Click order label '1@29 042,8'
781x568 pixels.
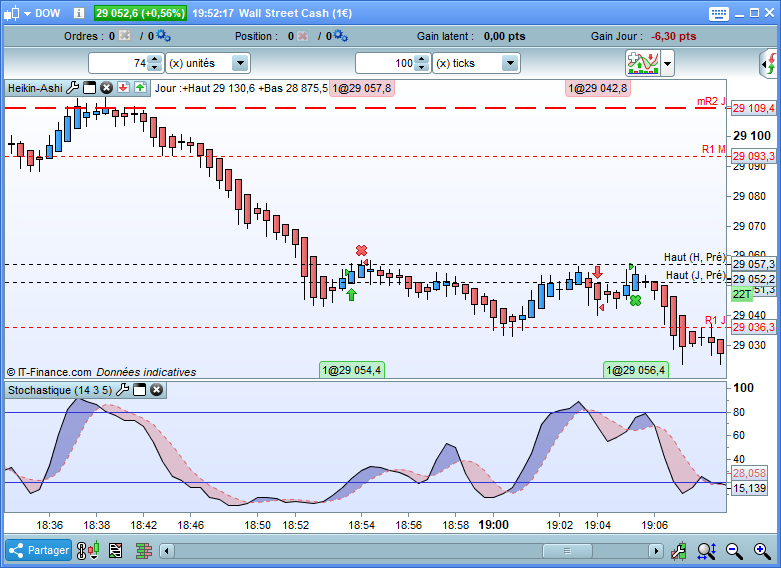[x=598, y=89]
